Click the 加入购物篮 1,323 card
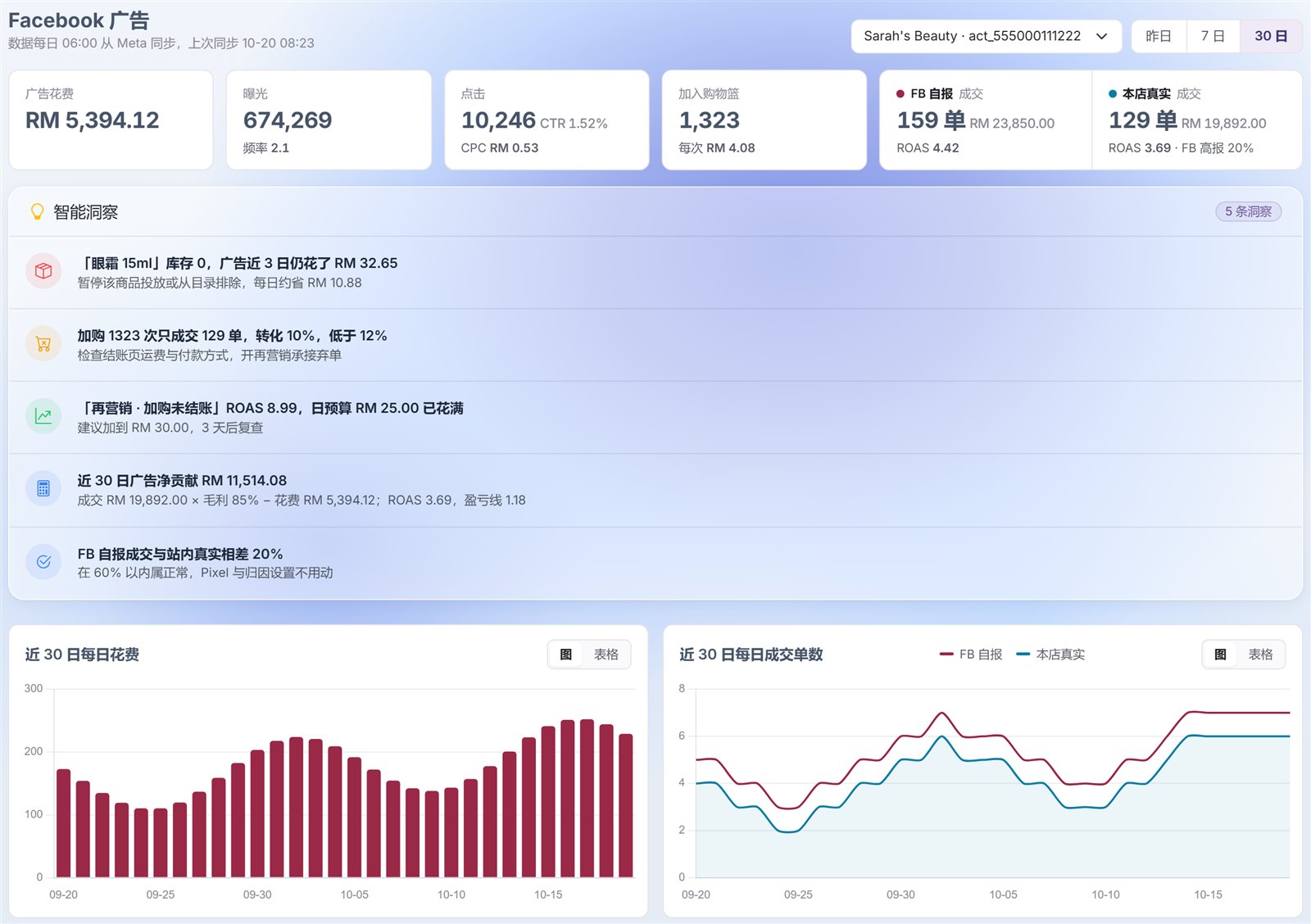The width and height of the screenshot is (1311, 924). click(x=764, y=120)
